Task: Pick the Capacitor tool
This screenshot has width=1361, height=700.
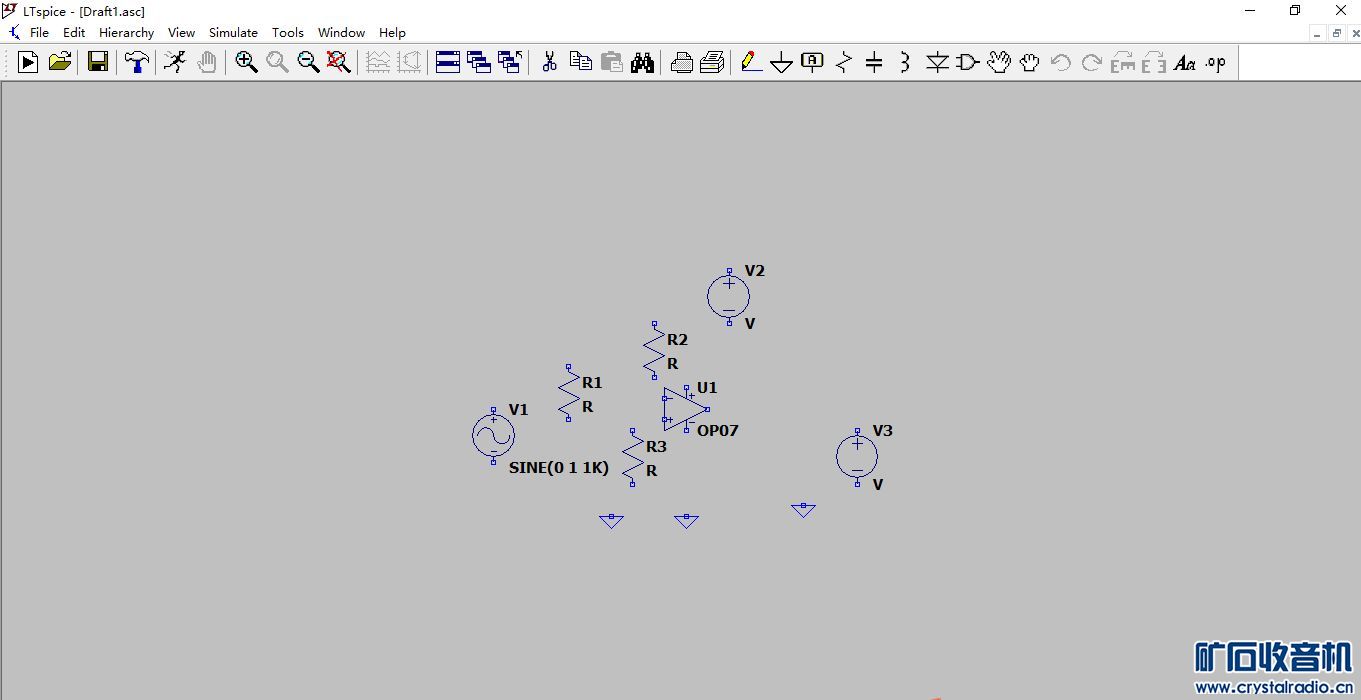Action: 874,62
